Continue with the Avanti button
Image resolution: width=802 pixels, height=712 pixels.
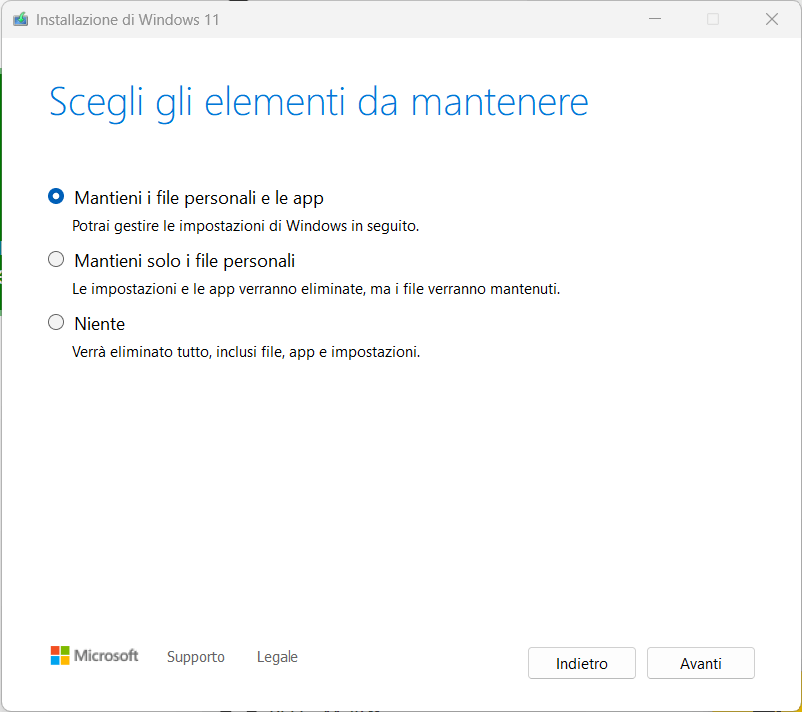[701, 663]
